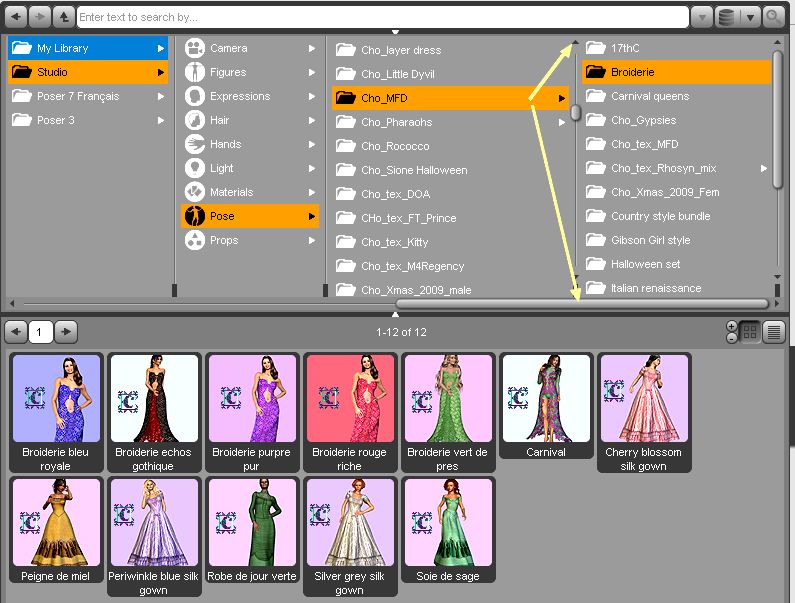This screenshot has width=795, height=603.
Task: Open the Poser 7 Français library
Action: click(x=88, y=96)
